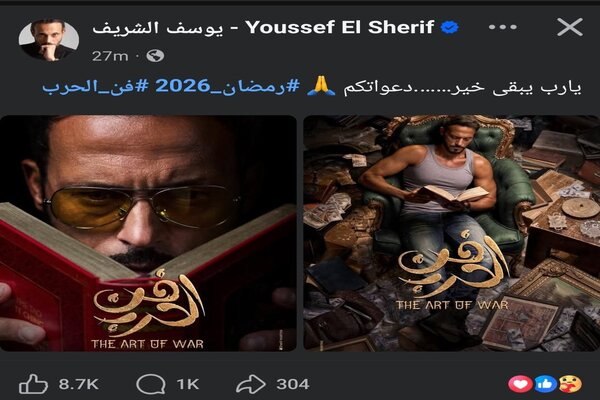Click the share arrow icon
600x400 pixels.
[251, 384]
